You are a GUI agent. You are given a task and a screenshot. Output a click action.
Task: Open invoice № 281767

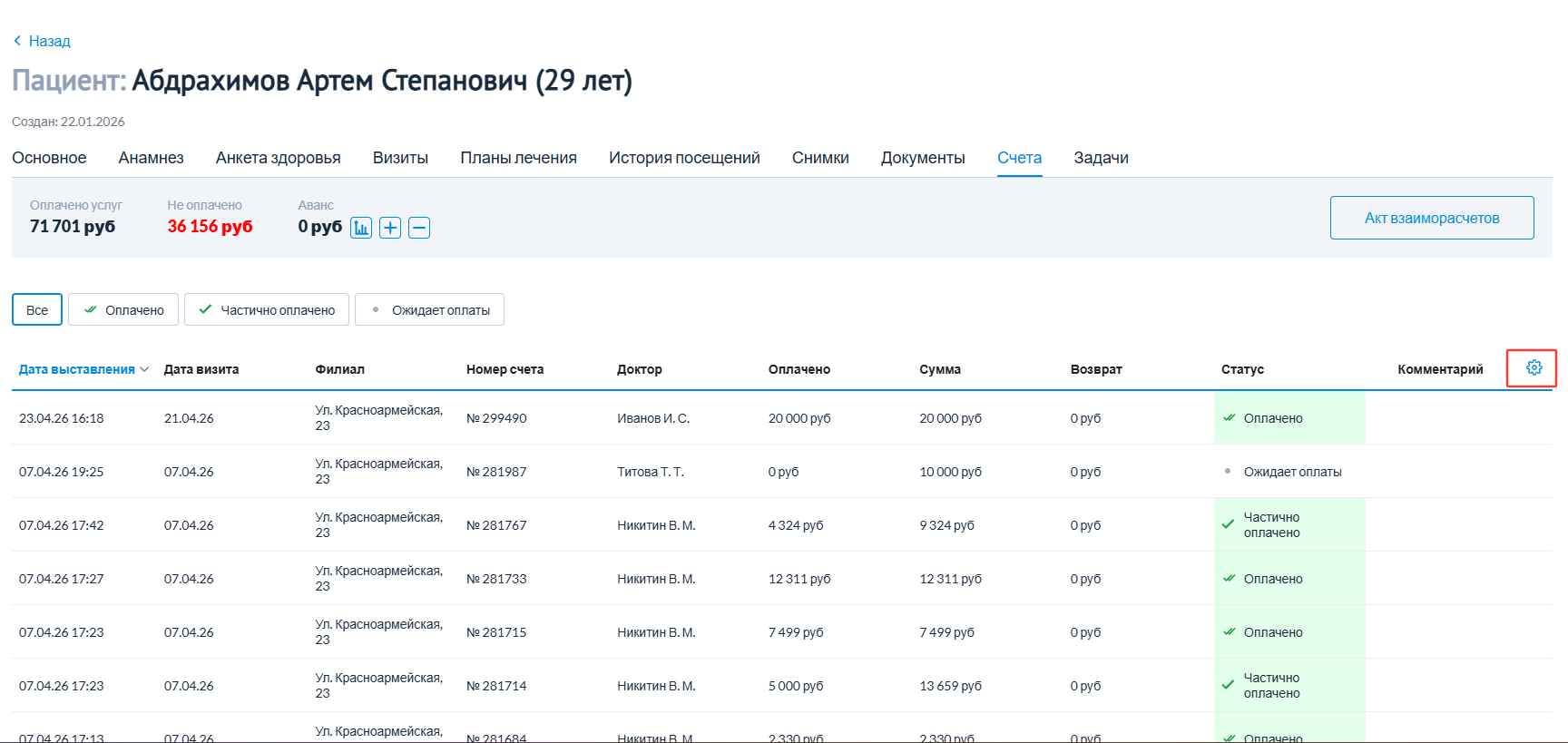(496, 525)
